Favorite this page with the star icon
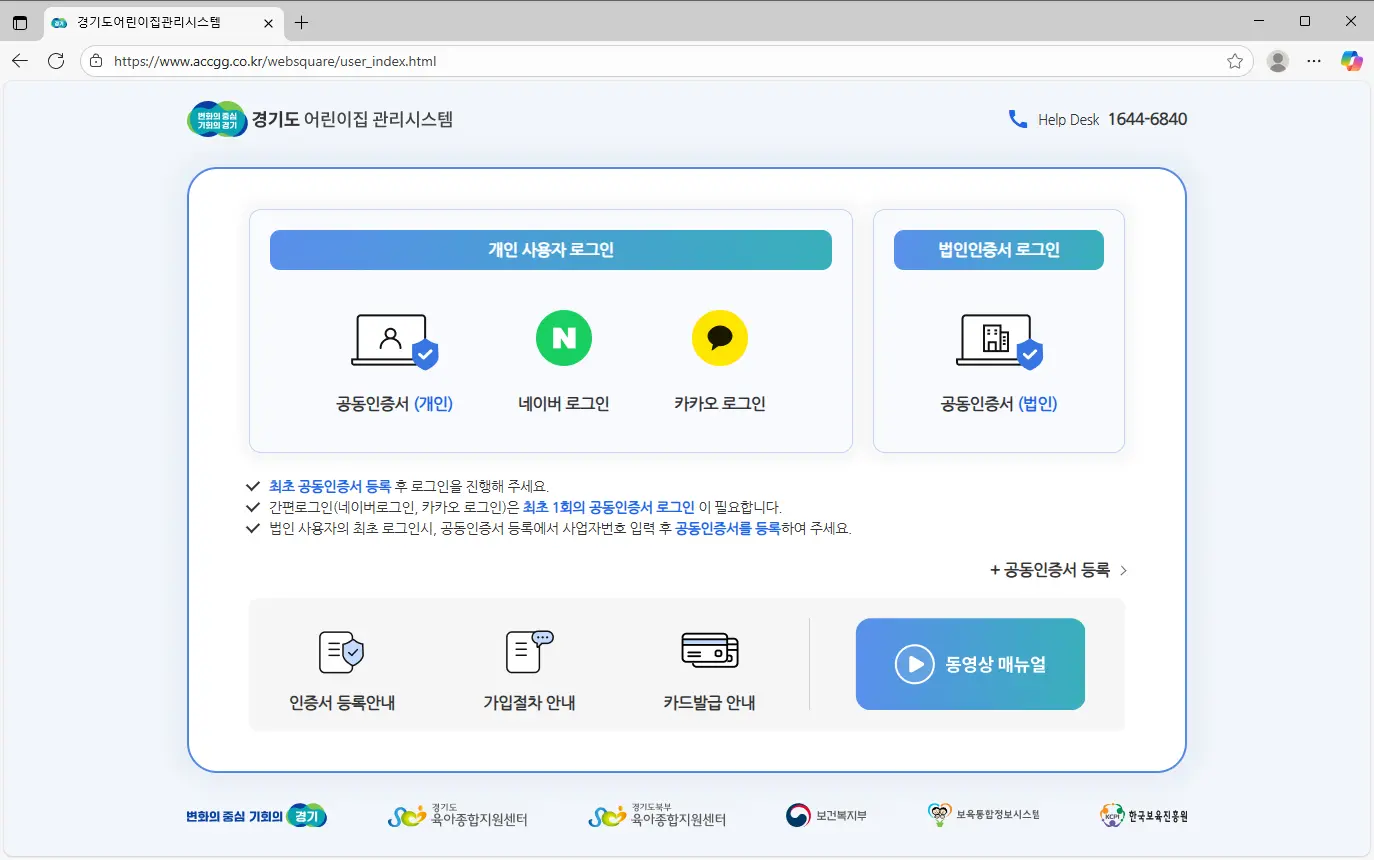The image size is (1374, 860). click(x=1235, y=61)
